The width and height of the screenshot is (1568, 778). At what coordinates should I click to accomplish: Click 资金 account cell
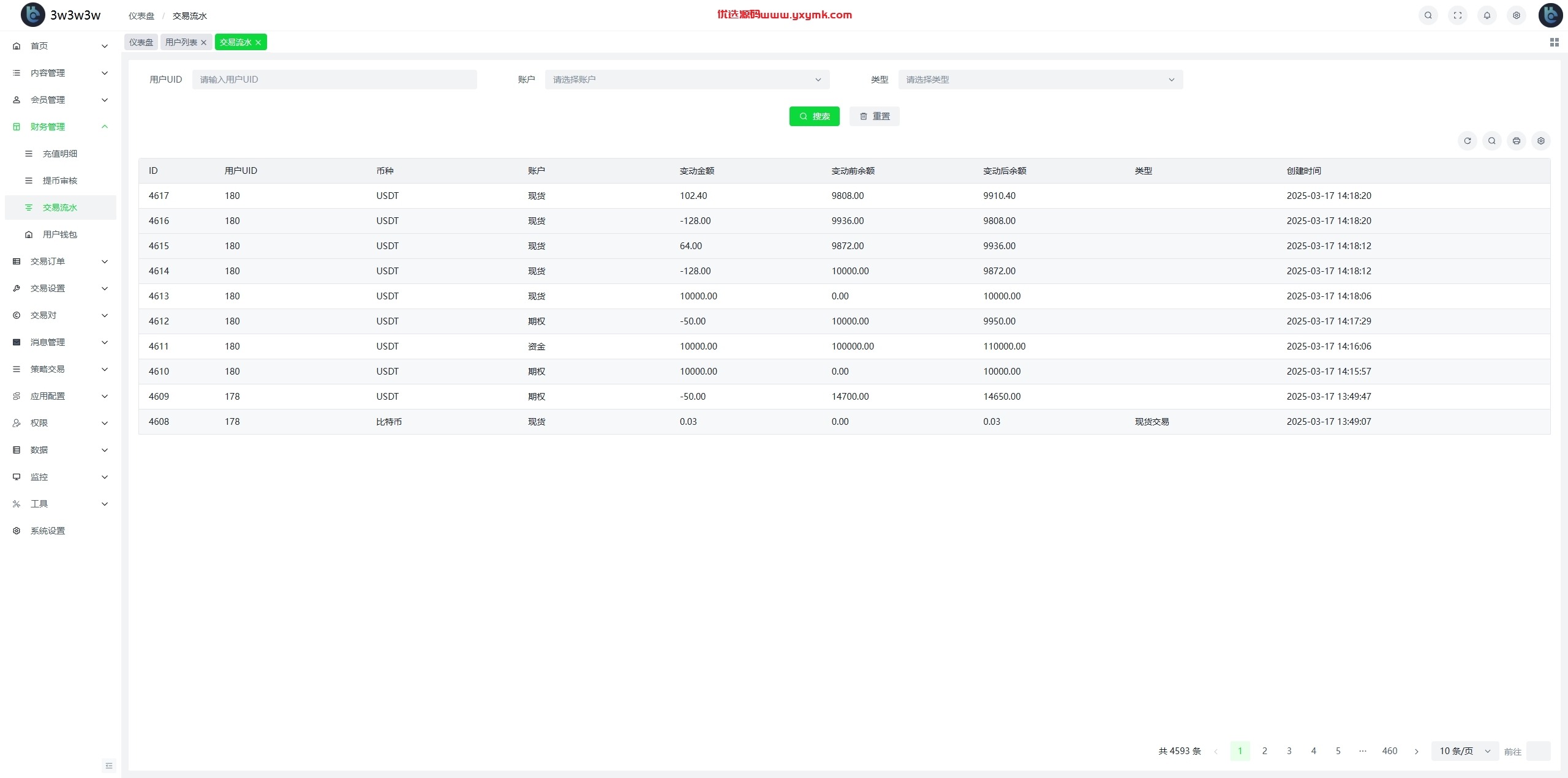[x=537, y=346]
